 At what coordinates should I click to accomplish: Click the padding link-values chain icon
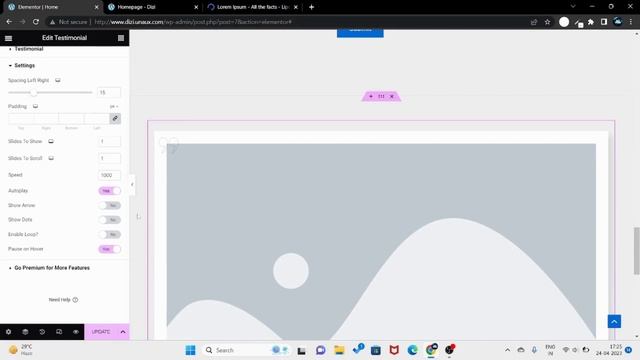point(115,119)
